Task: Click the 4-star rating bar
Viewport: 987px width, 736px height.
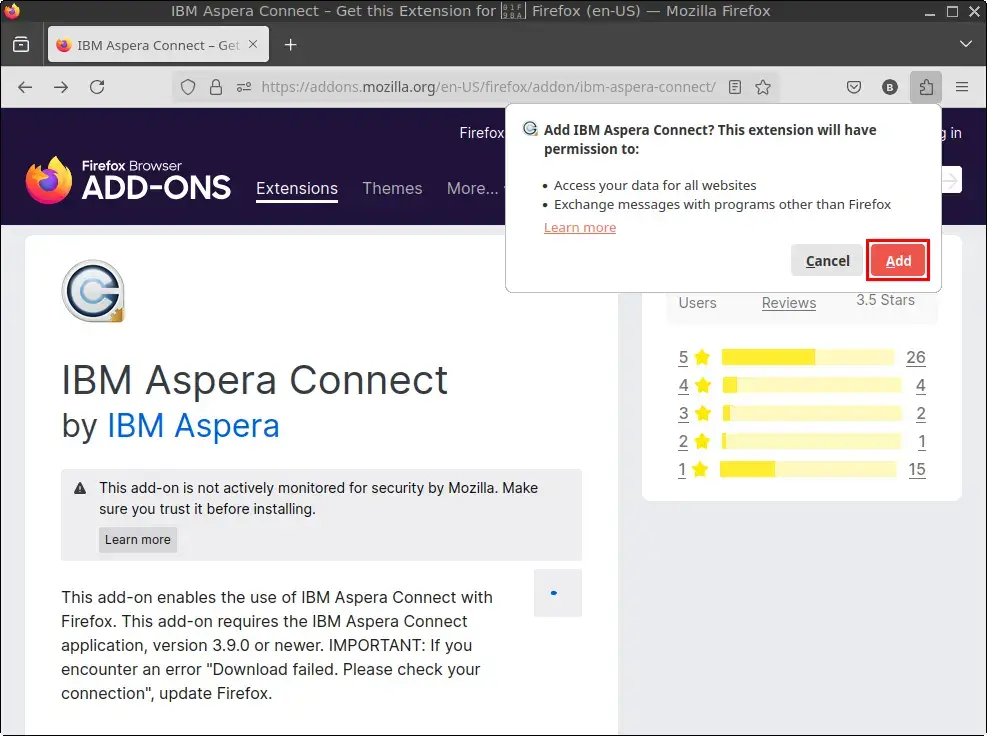Action: (x=812, y=385)
